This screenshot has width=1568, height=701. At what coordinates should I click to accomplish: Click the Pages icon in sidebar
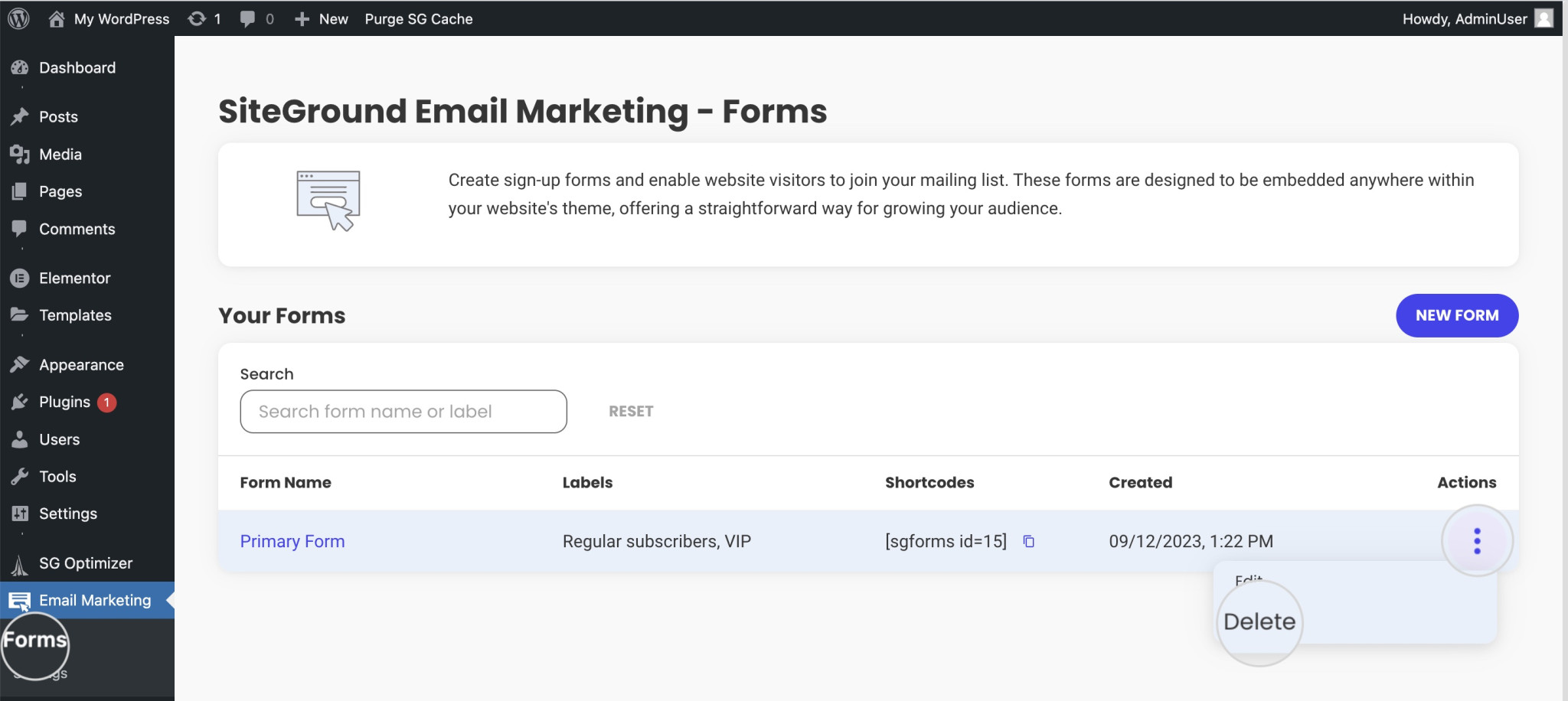coord(20,191)
